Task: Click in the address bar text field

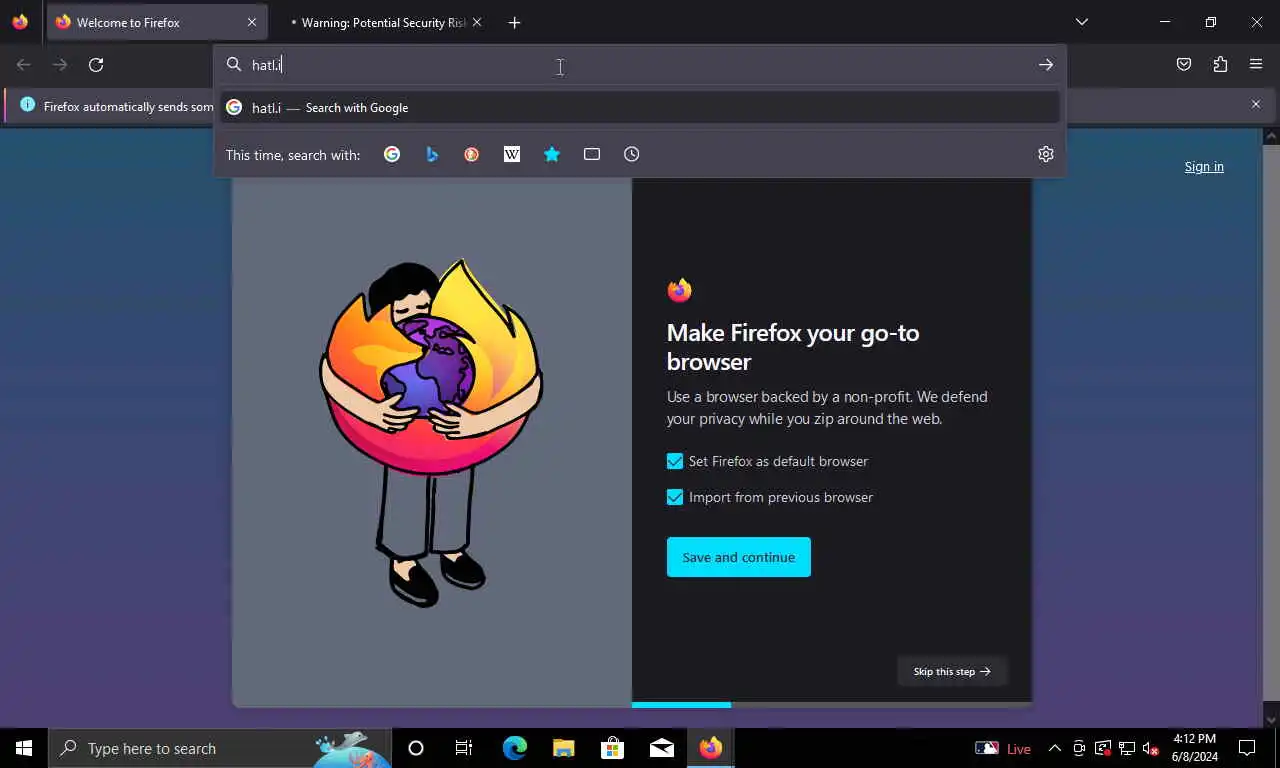Action: (640, 65)
